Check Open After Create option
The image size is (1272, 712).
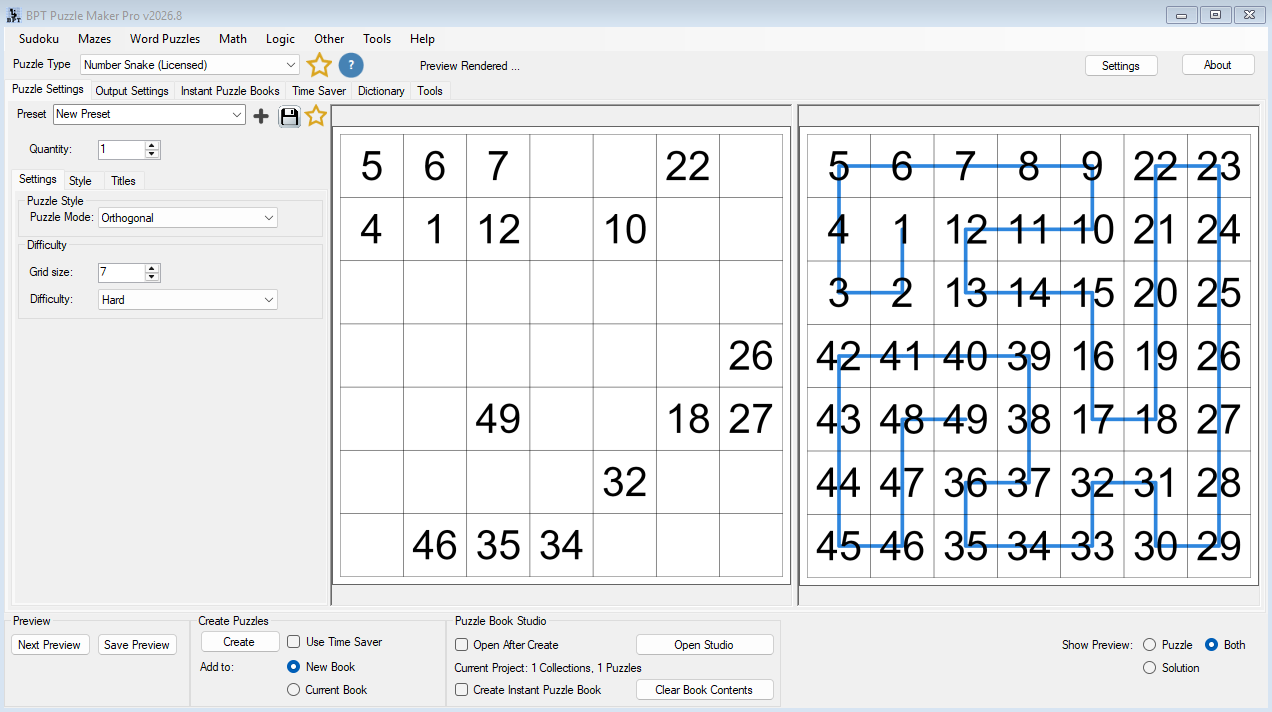pos(461,645)
